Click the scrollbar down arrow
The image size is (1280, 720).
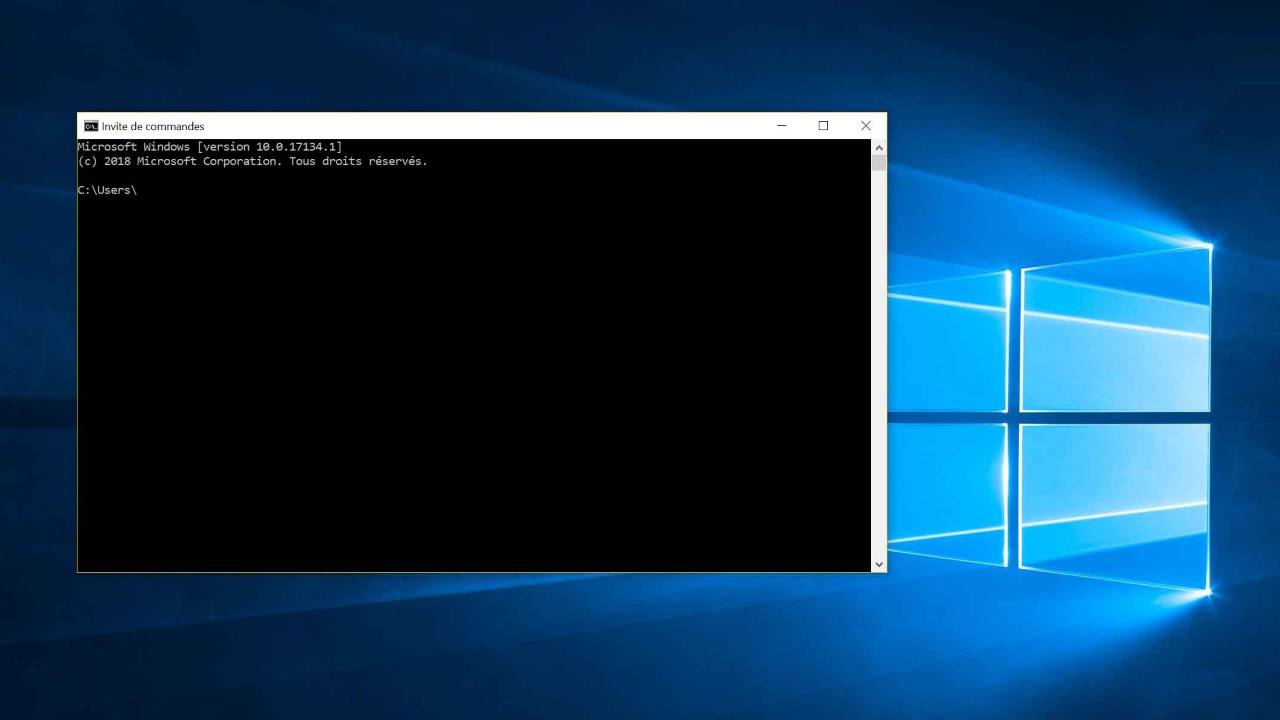tap(879, 564)
